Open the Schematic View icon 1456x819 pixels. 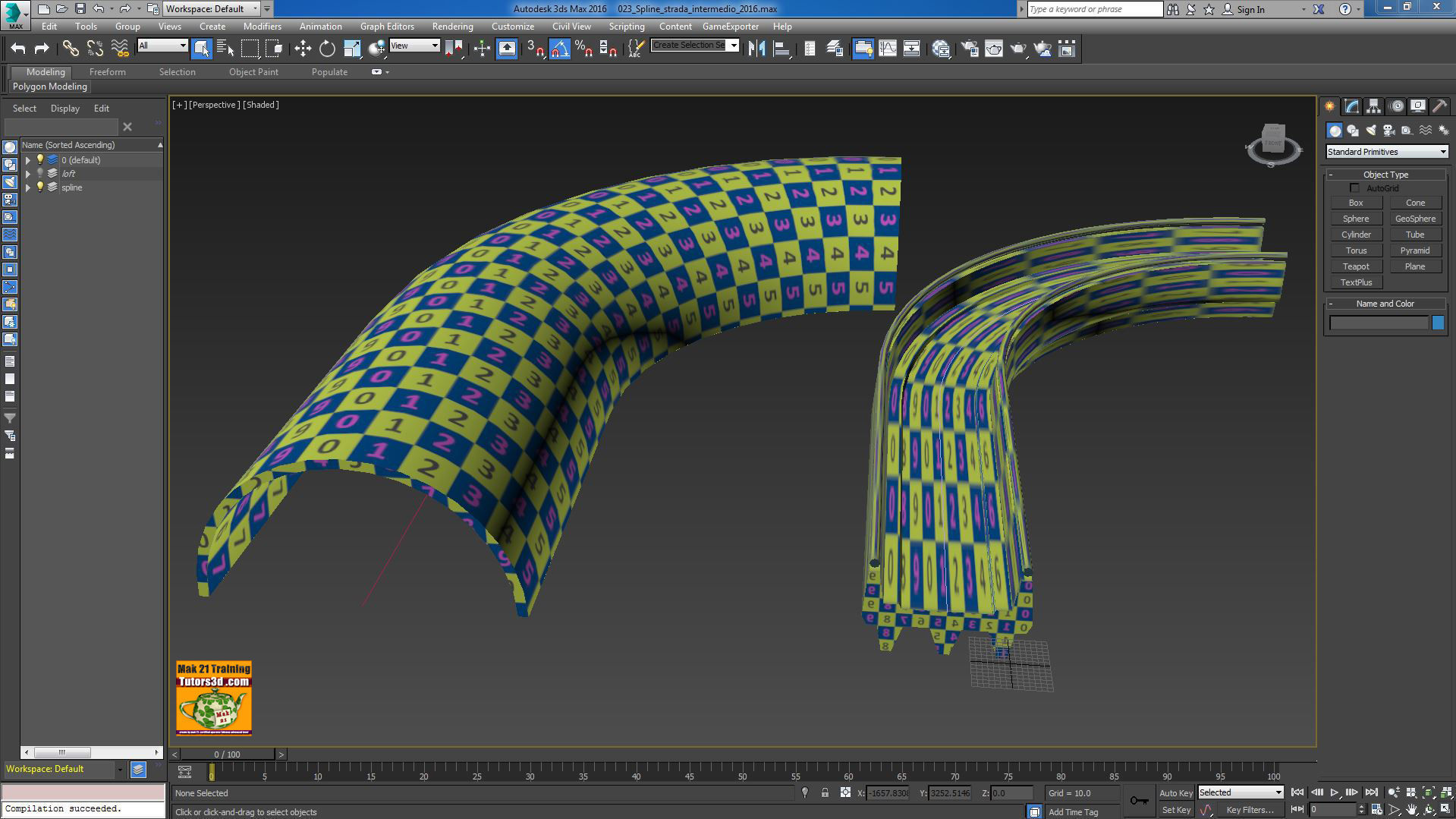tap(912, 49)
